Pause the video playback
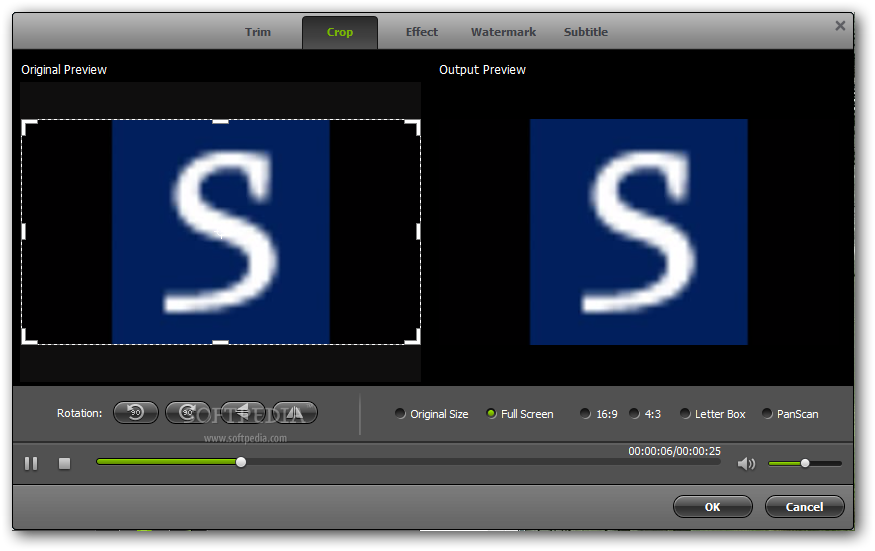Screen dimensions: 875x551 pos(31,463)
